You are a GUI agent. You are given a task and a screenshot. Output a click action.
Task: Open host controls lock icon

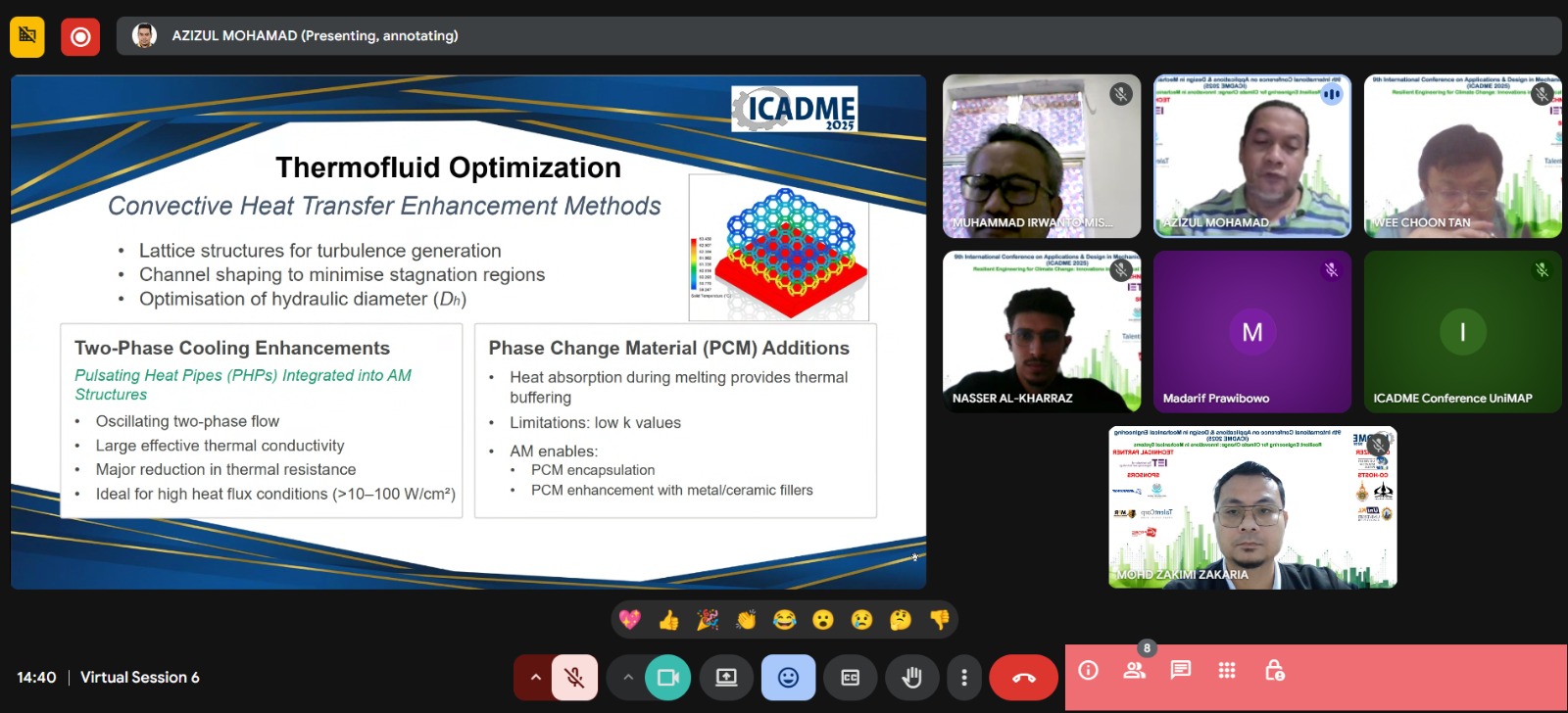tap(1274, 671)
